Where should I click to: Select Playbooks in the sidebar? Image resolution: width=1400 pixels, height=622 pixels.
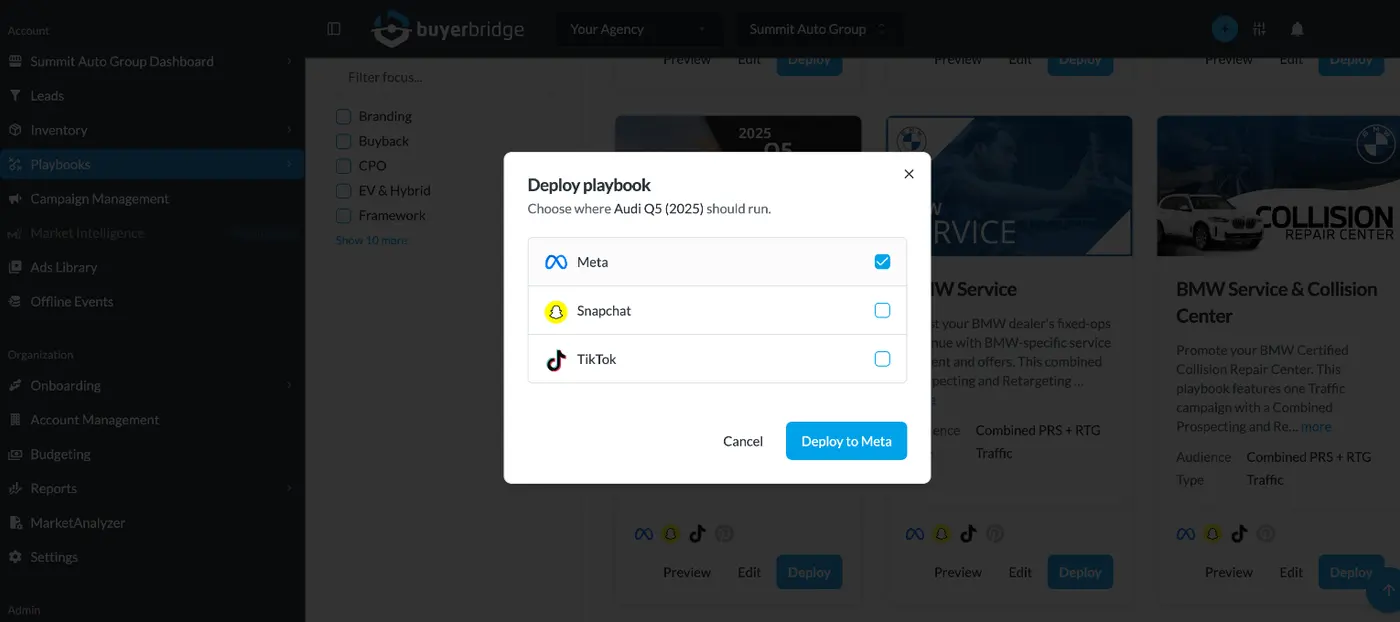(x=152, y=164)
